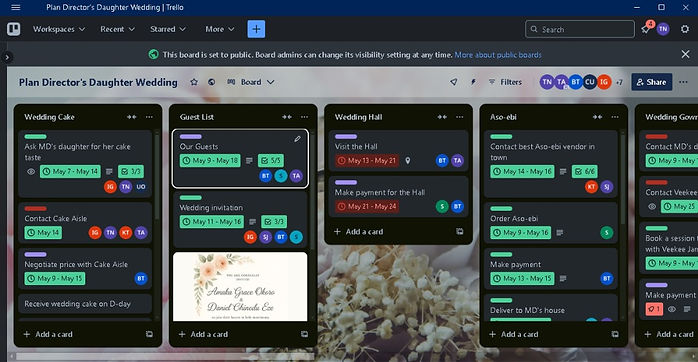Edit Our Guests card pencil icon
Screen dimensions: 698x362
point(297,139)
